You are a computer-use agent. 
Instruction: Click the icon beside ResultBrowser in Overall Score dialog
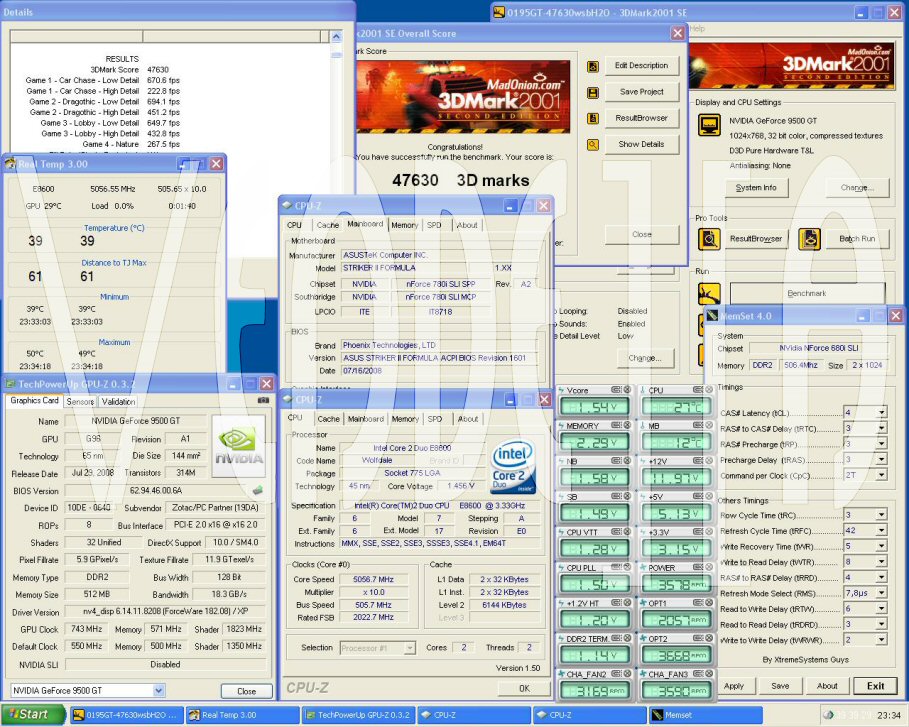(592, 119)
